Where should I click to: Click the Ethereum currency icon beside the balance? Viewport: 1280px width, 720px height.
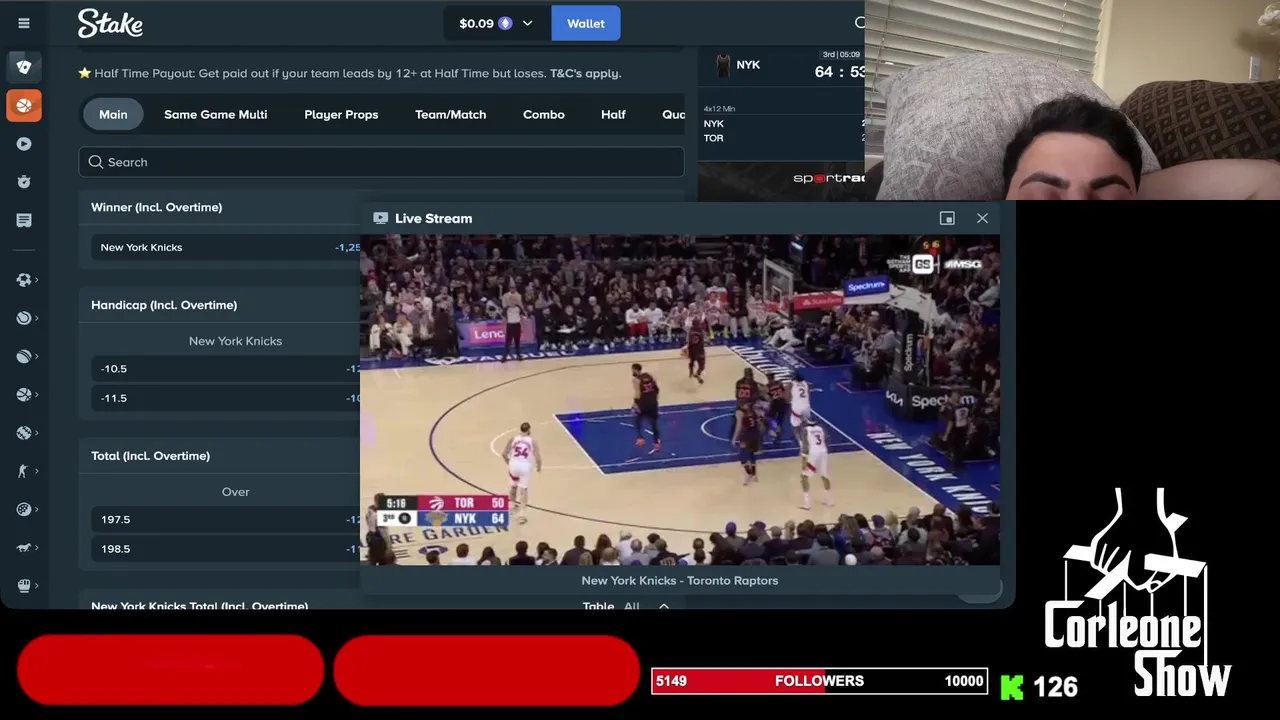point(505,23)
